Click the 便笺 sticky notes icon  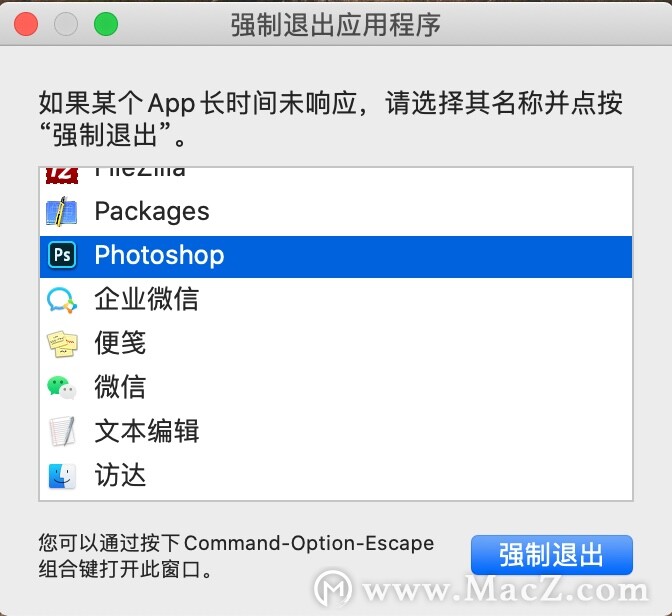62,343
